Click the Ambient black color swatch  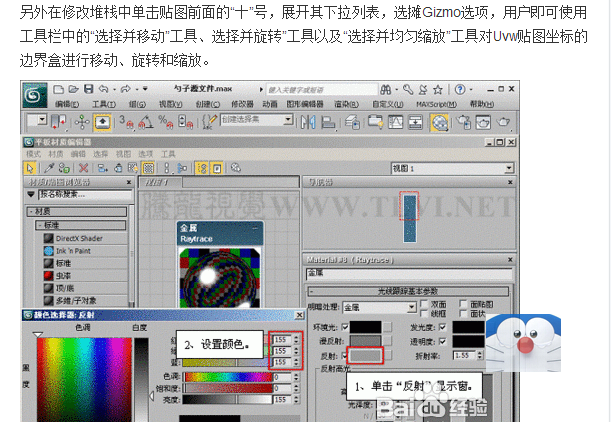point(365,327)
